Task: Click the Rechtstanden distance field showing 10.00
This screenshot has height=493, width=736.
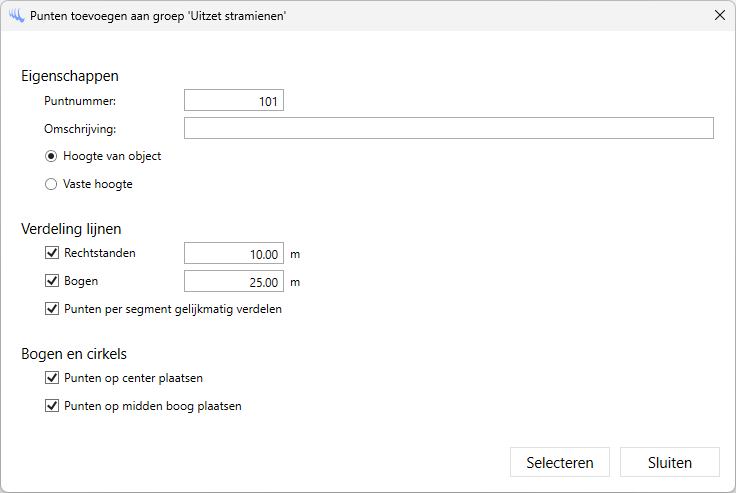Action: point(234,254)
